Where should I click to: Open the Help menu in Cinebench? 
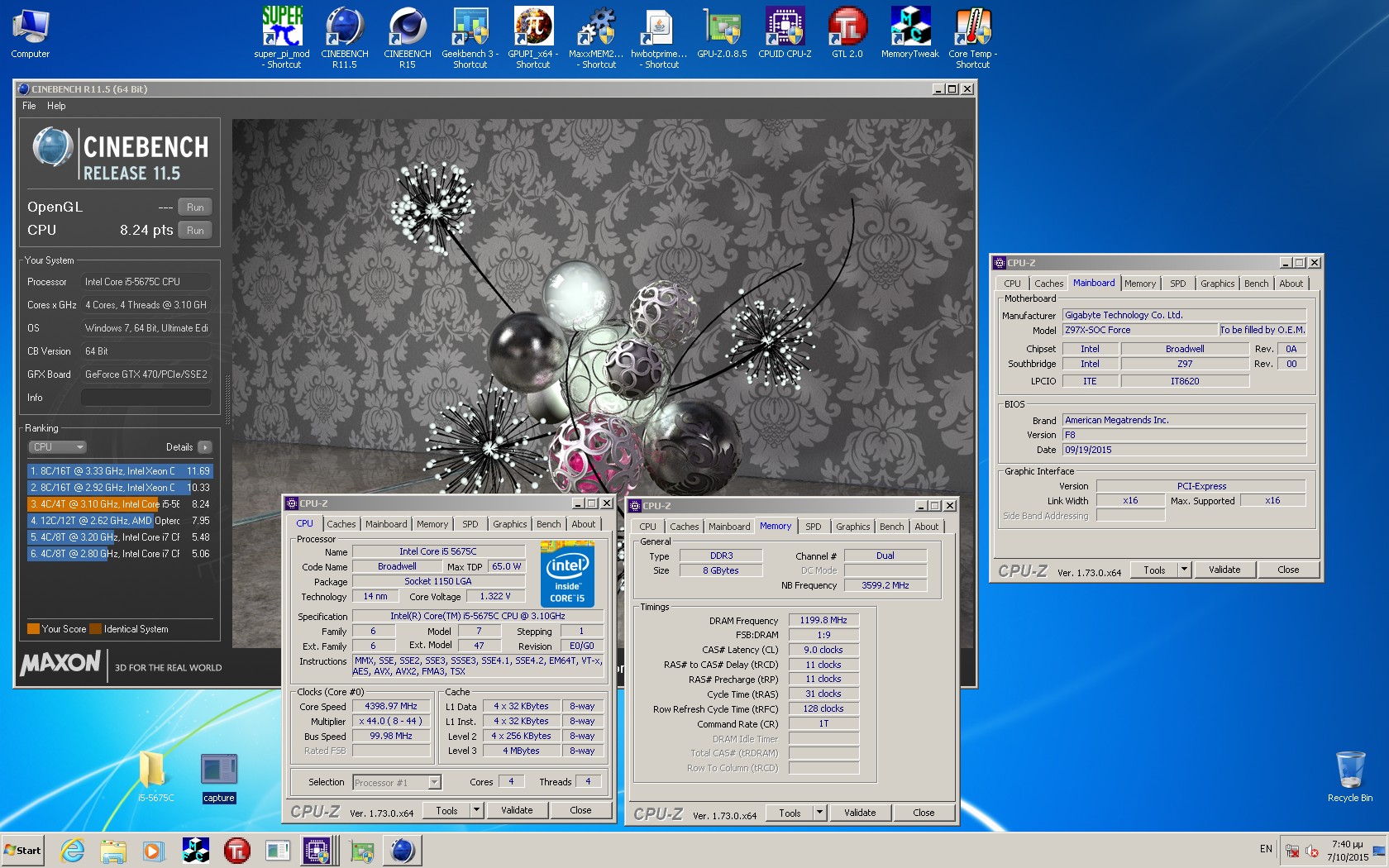click(56, 106)
